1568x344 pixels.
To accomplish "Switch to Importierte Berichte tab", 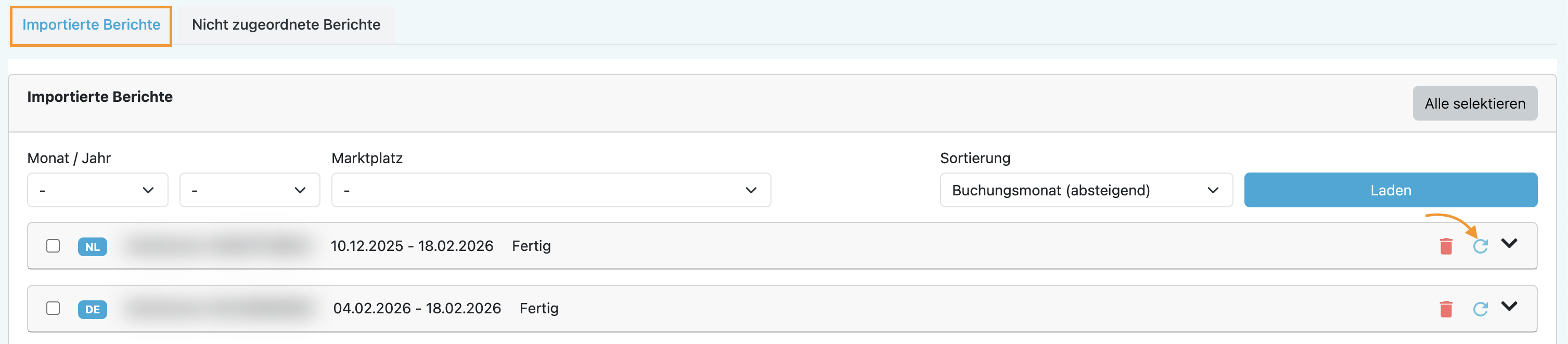I will point(92,25).
